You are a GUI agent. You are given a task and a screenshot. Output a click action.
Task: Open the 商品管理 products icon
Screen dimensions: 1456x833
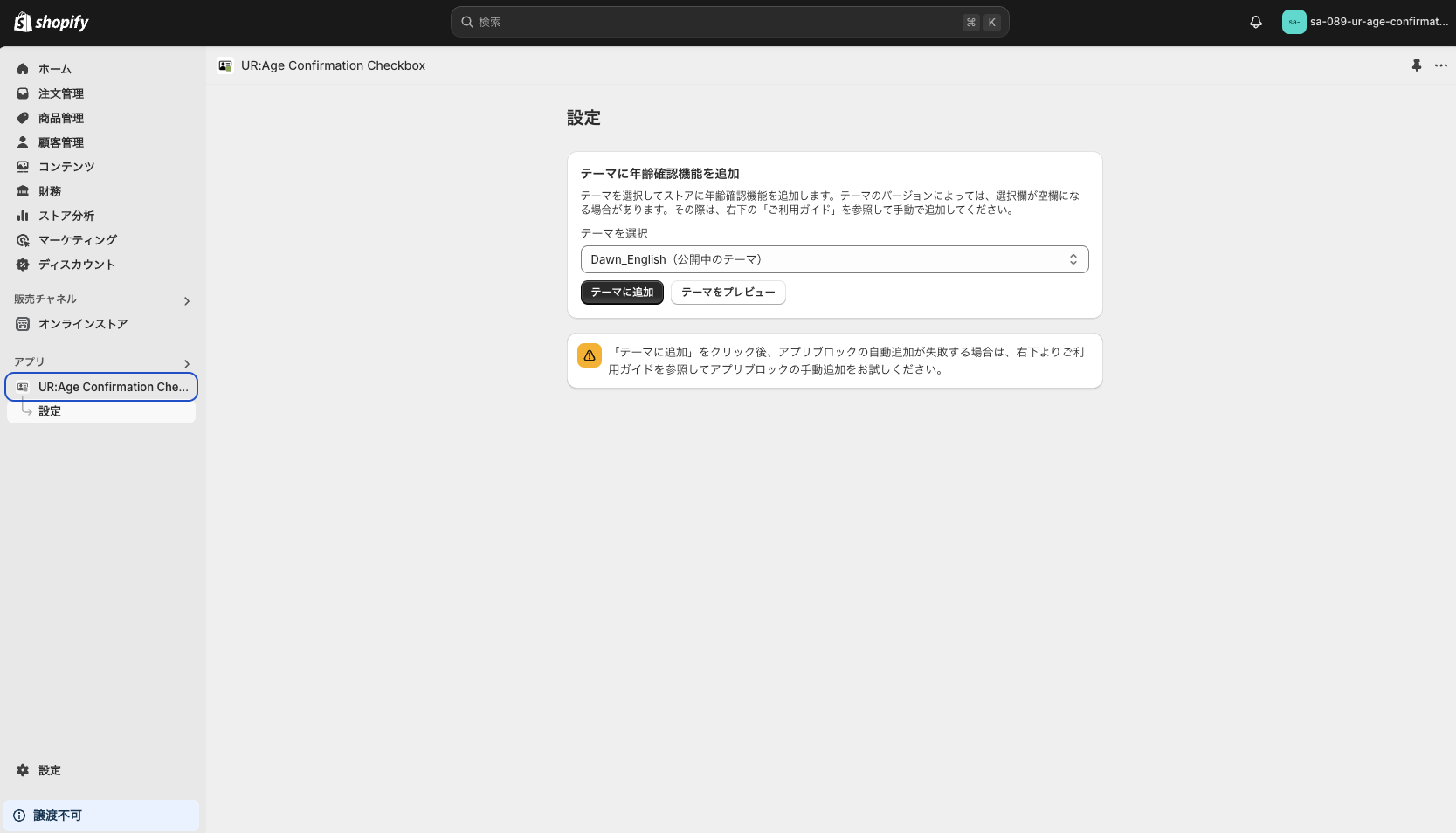point(22,118)
